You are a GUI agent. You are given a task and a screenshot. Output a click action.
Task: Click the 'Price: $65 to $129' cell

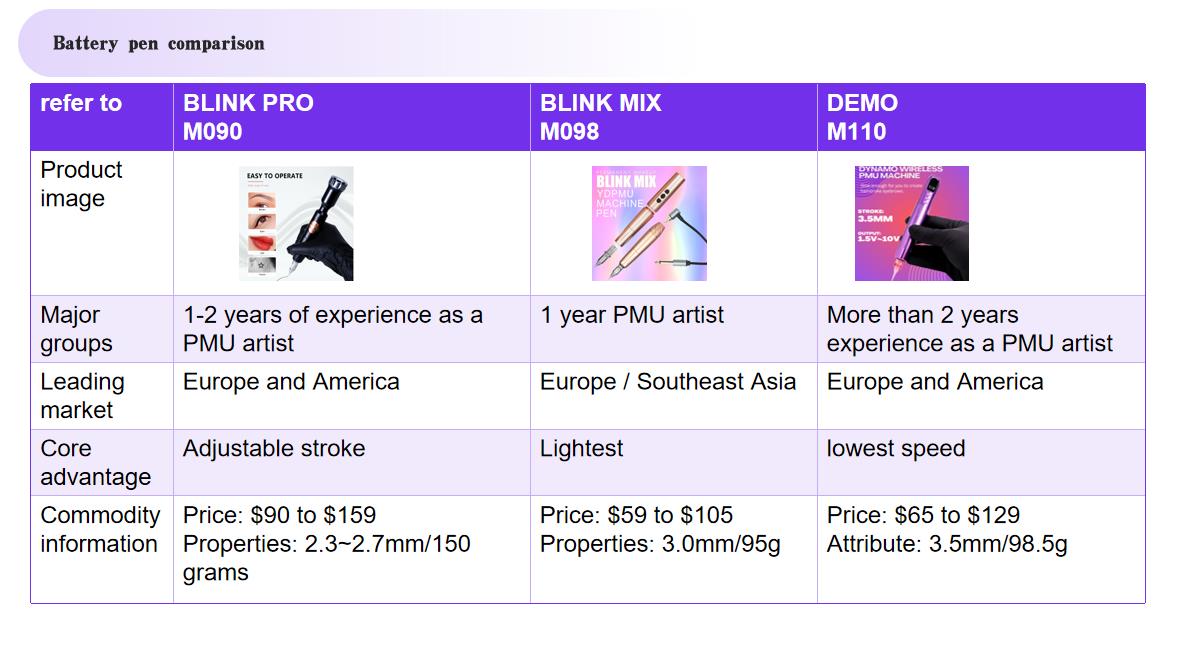[981, 549]
